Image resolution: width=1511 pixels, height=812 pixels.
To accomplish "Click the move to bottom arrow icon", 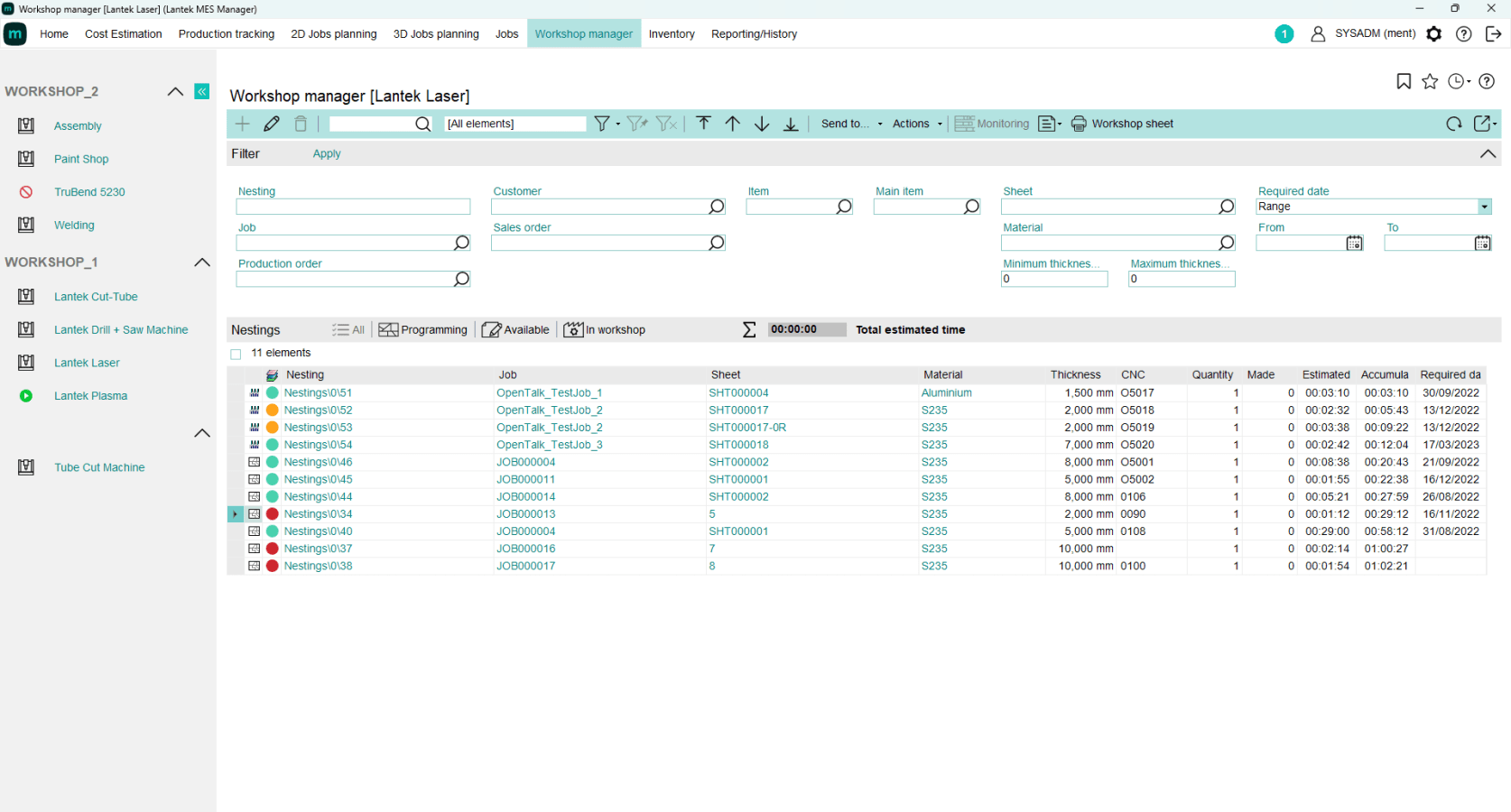I will click(x=791, y=124).
